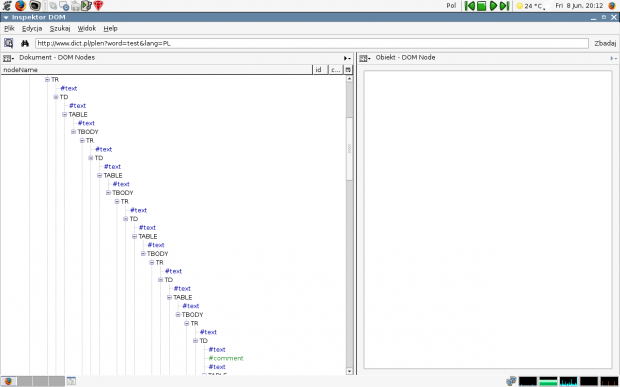Click the binoculars find icon
620x387 pixels.
[x=25, y=43]
